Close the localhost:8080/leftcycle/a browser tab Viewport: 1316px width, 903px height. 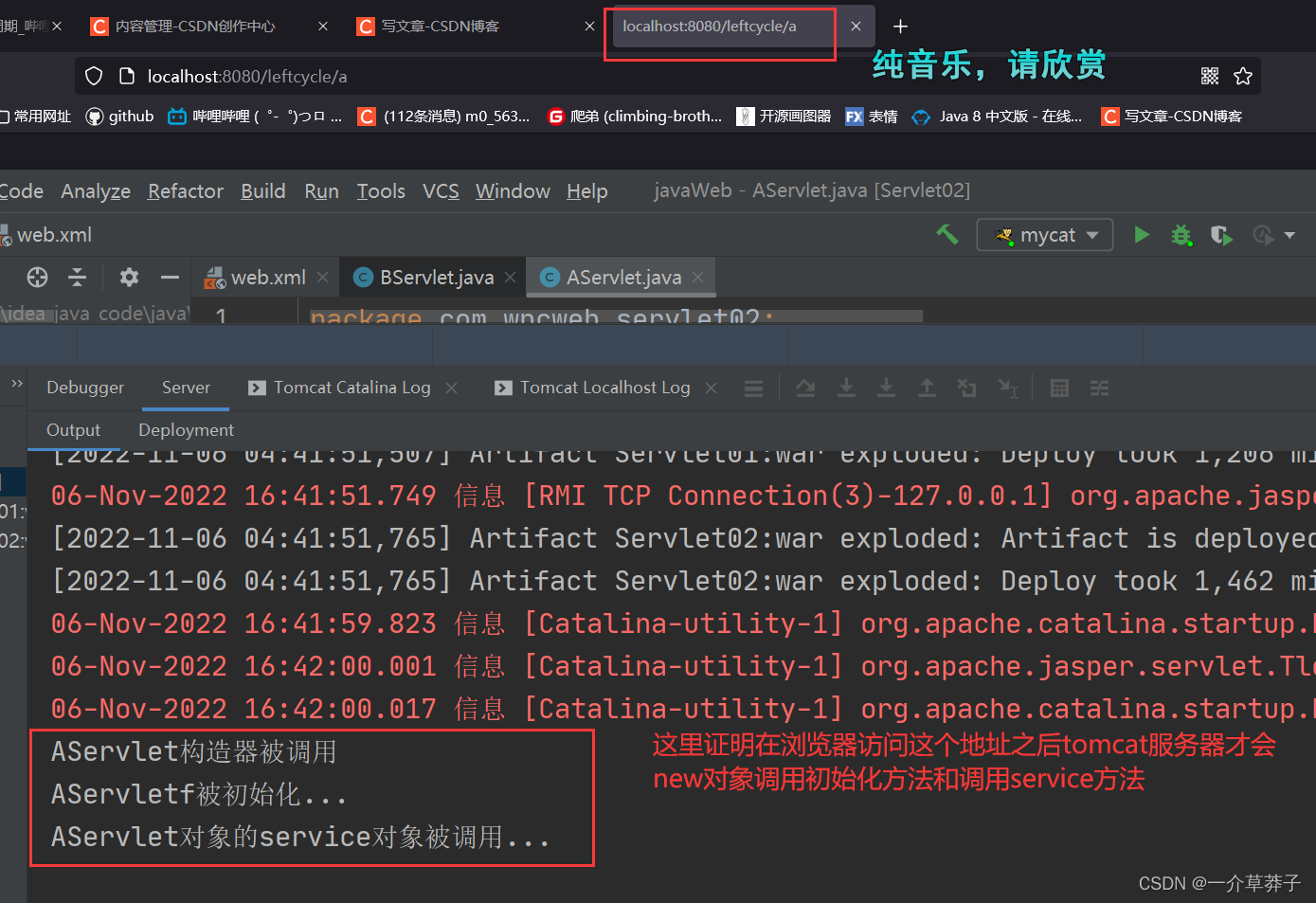pos(856,27)
